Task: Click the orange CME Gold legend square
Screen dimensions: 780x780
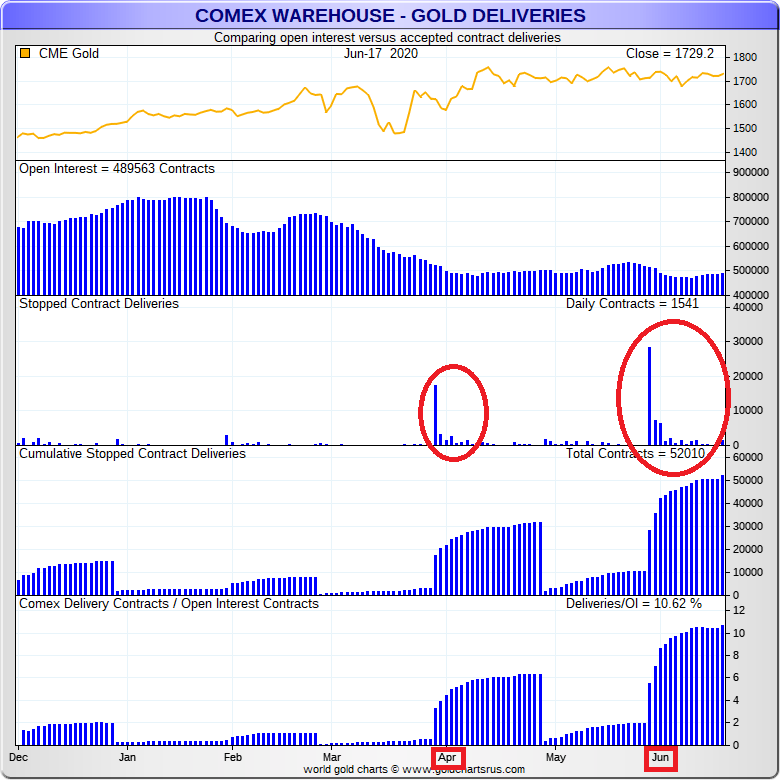Action: (x=25, y=54)
